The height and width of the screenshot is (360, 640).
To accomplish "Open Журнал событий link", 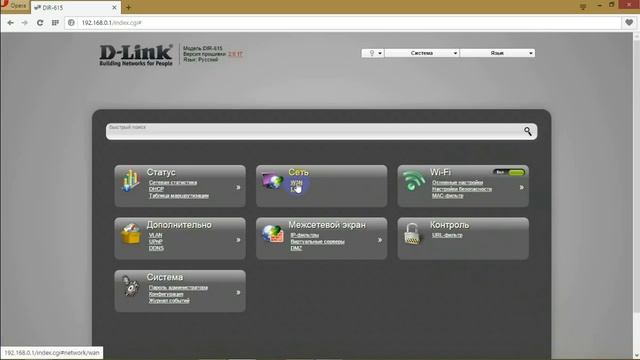I will pyautogui.click(x=169, y=300).
